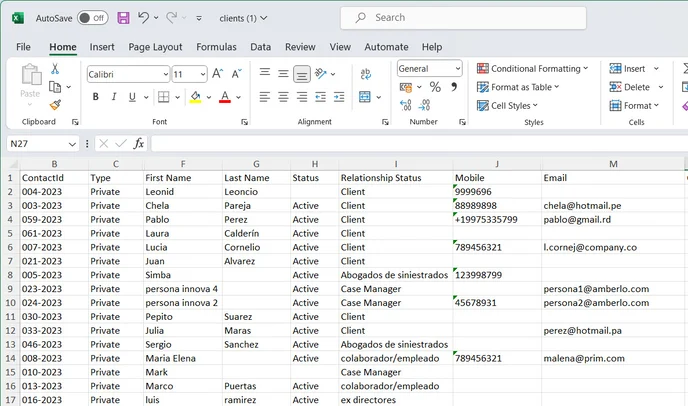
Task: Apply Percent Style
Action: (x=435, y=87)
